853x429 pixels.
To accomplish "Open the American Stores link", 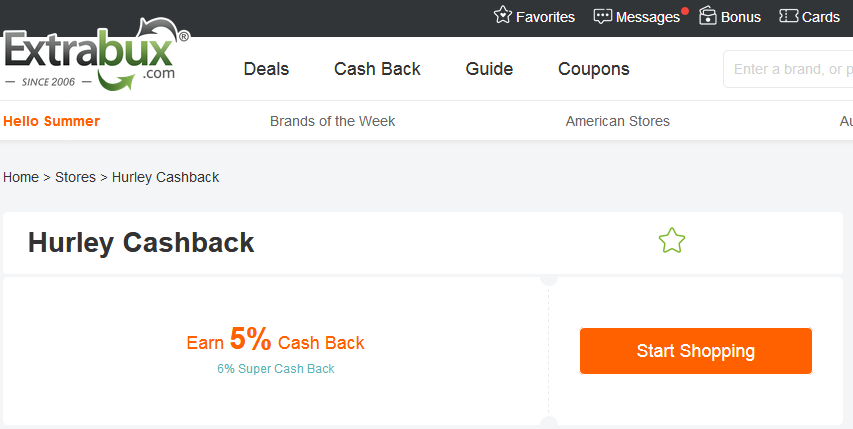I will (617, 121).
